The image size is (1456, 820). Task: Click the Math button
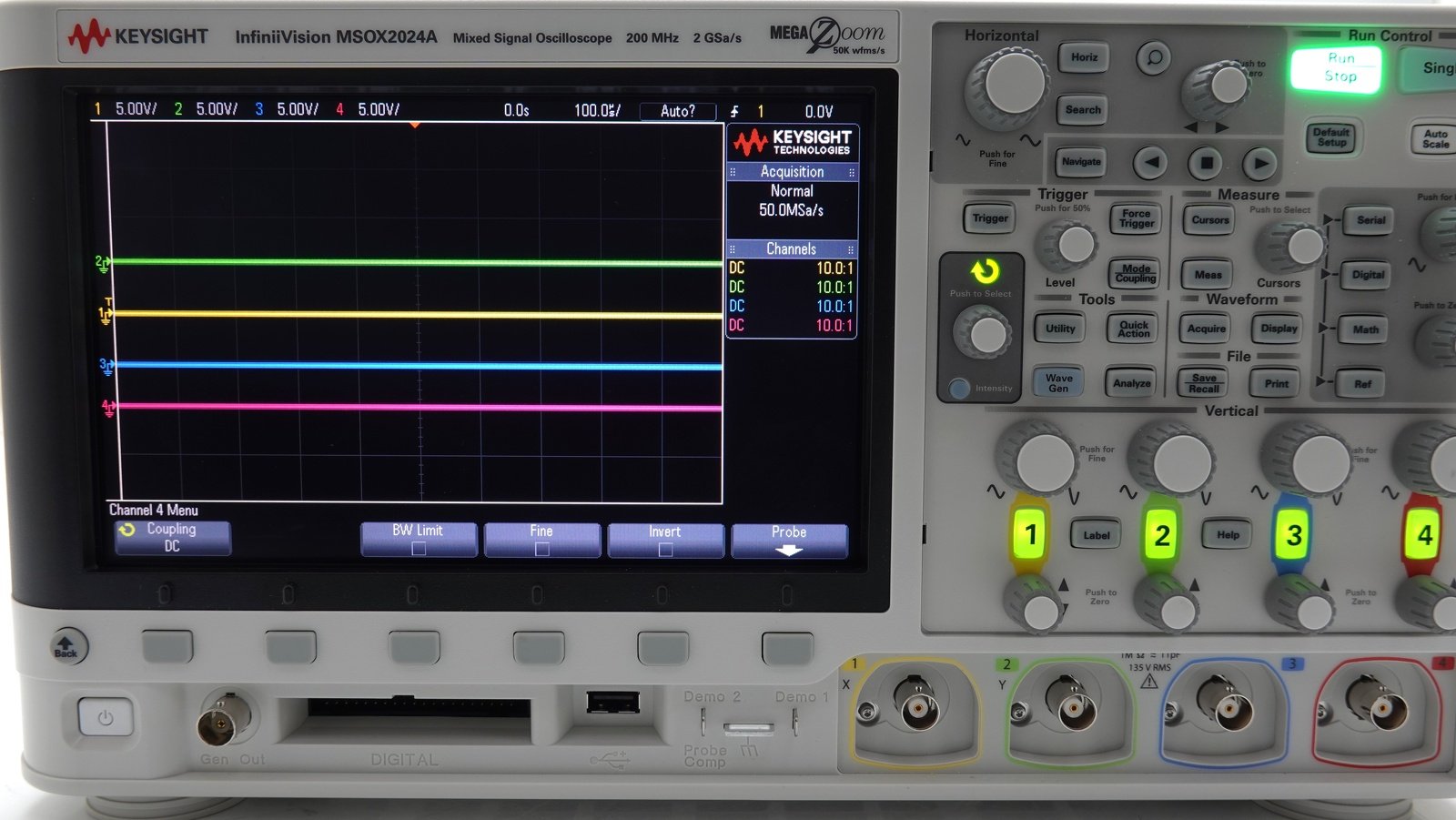(1365, 329)
